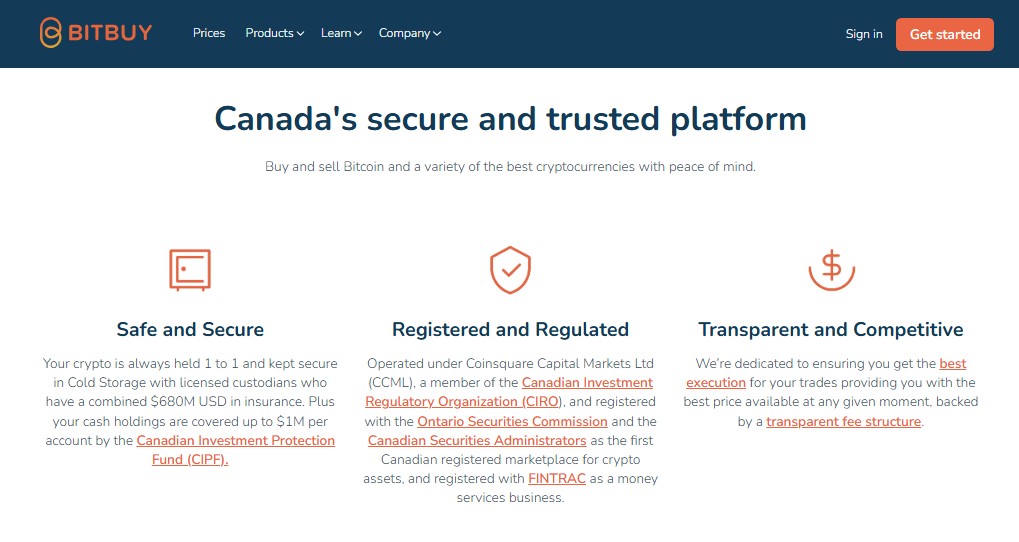Viewport: 1019px width, 542px height.
Task: Open the Canadian Investment Protection Fund link
Action: [236, 441]
